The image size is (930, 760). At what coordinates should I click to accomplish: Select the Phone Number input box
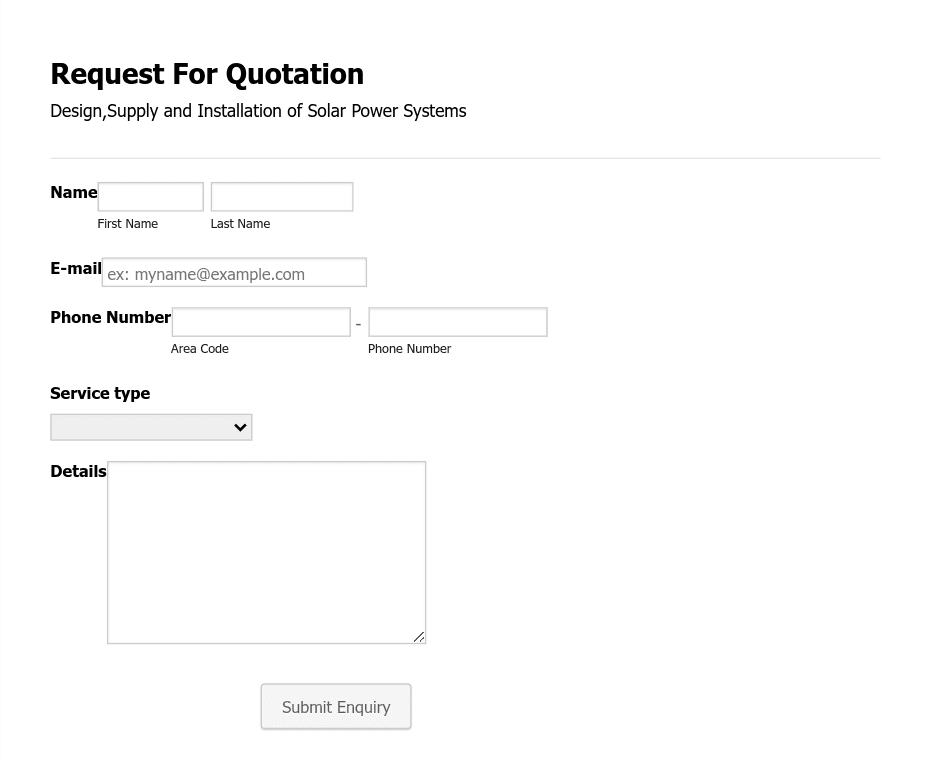click(458, 322)
